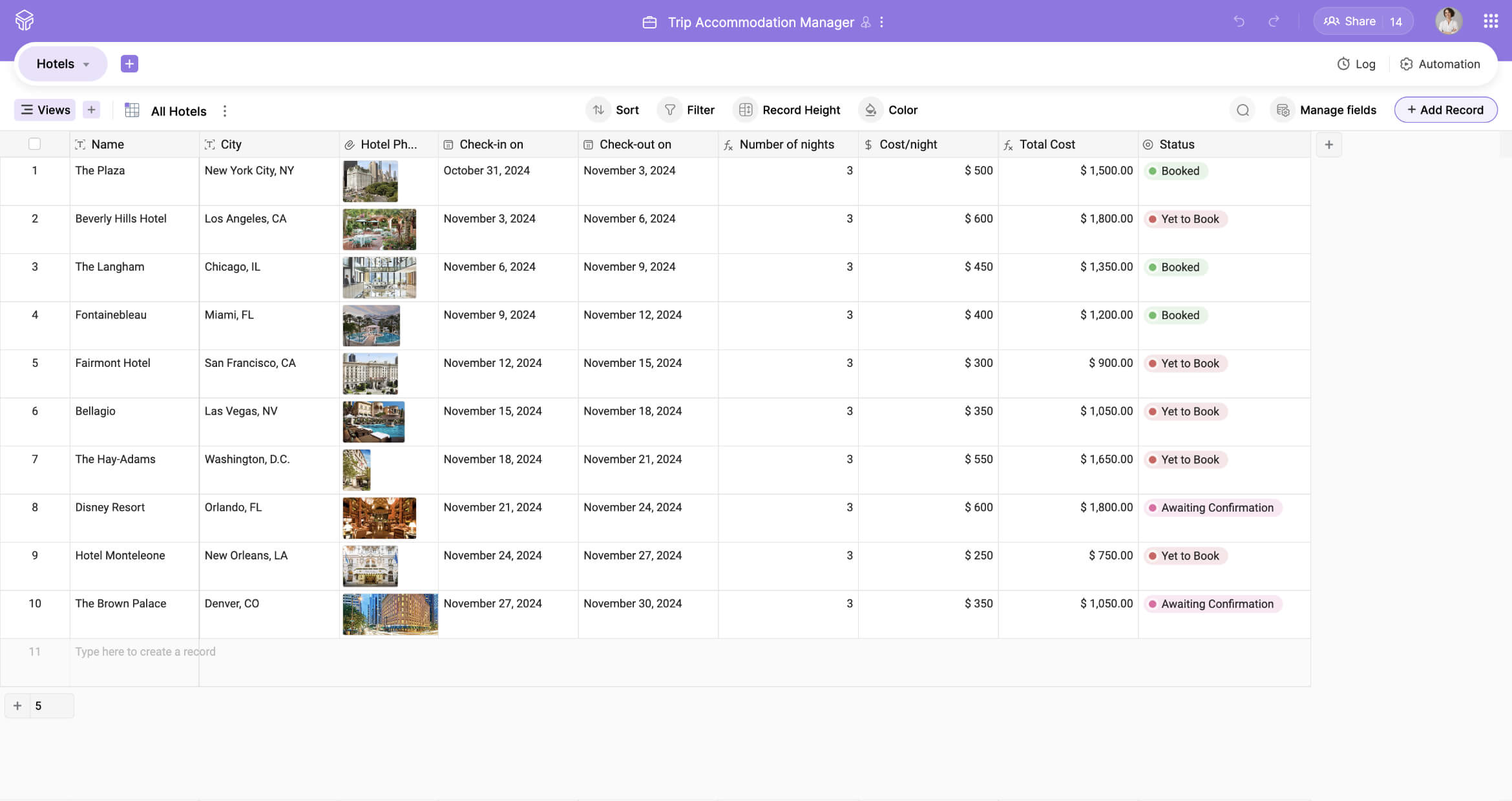Click the add view plus icon
The height and width of the screenshot is (801, 1512).
[x=91, y=110]
